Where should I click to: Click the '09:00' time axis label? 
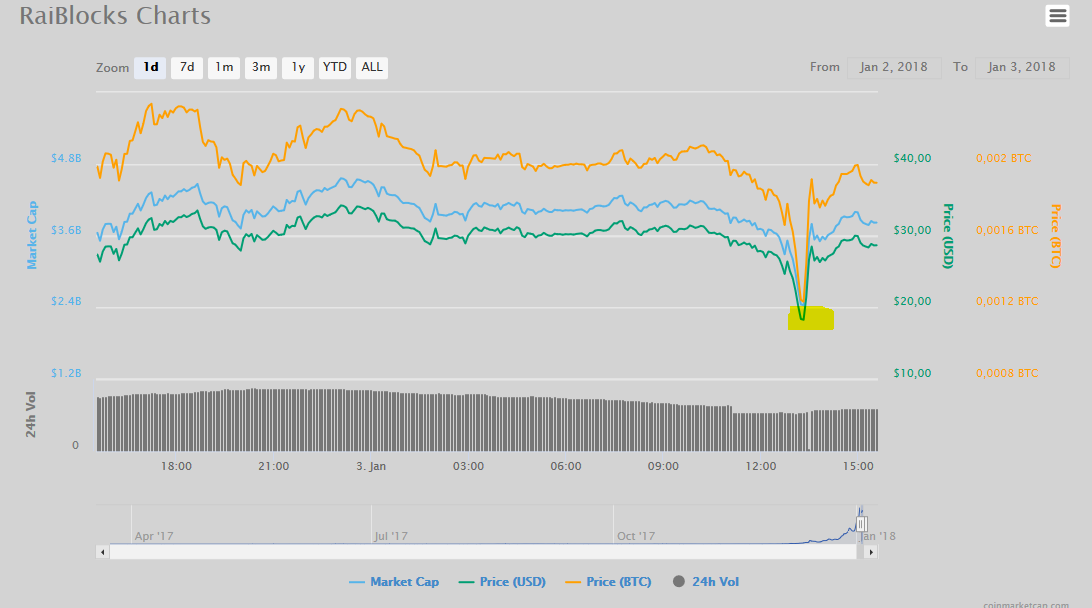(x=663, y=466)
